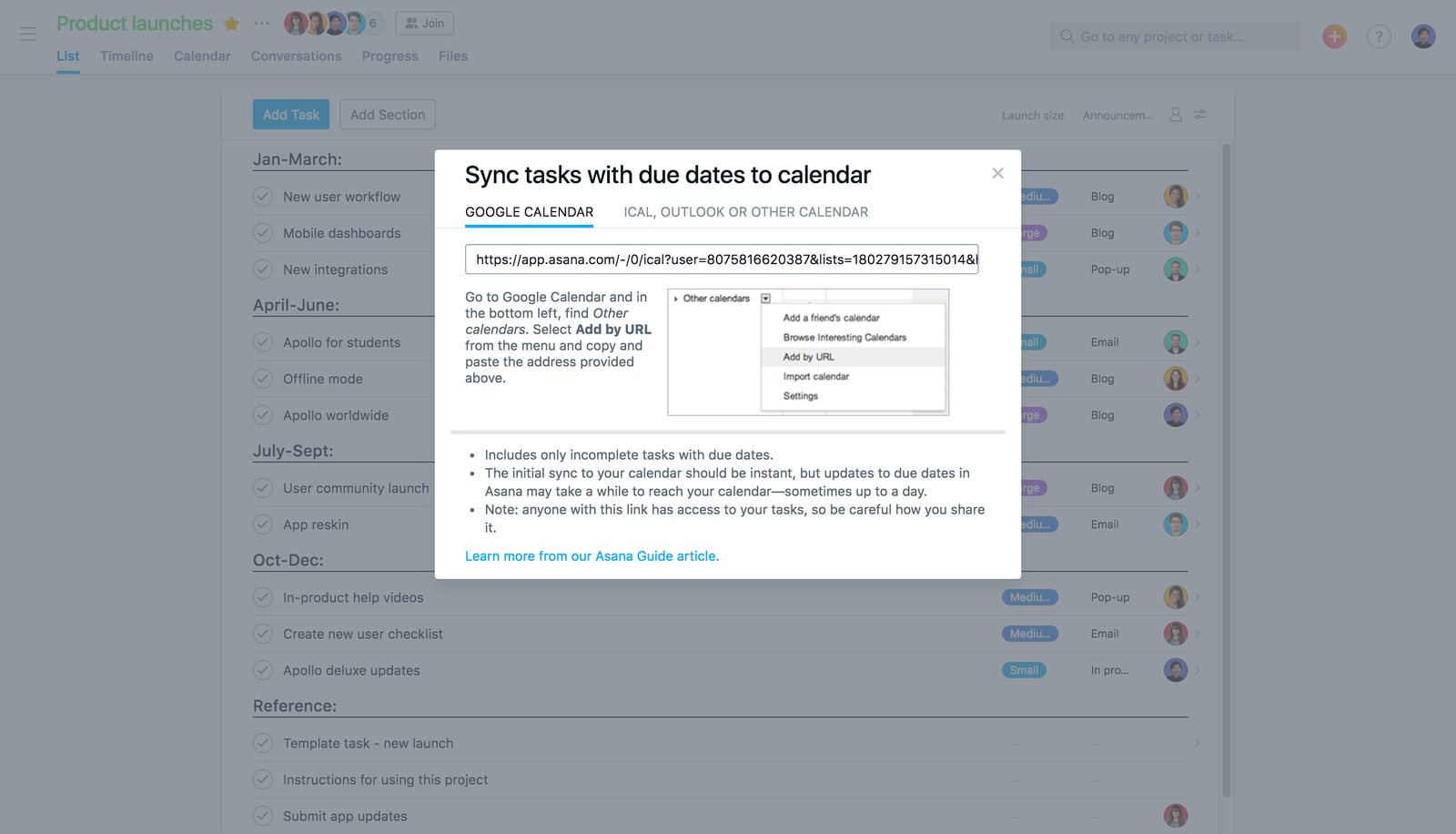Screen dimensions: 1456x834
Task: Toggle the favorite star for Product launches
Action: coord(231,24)
